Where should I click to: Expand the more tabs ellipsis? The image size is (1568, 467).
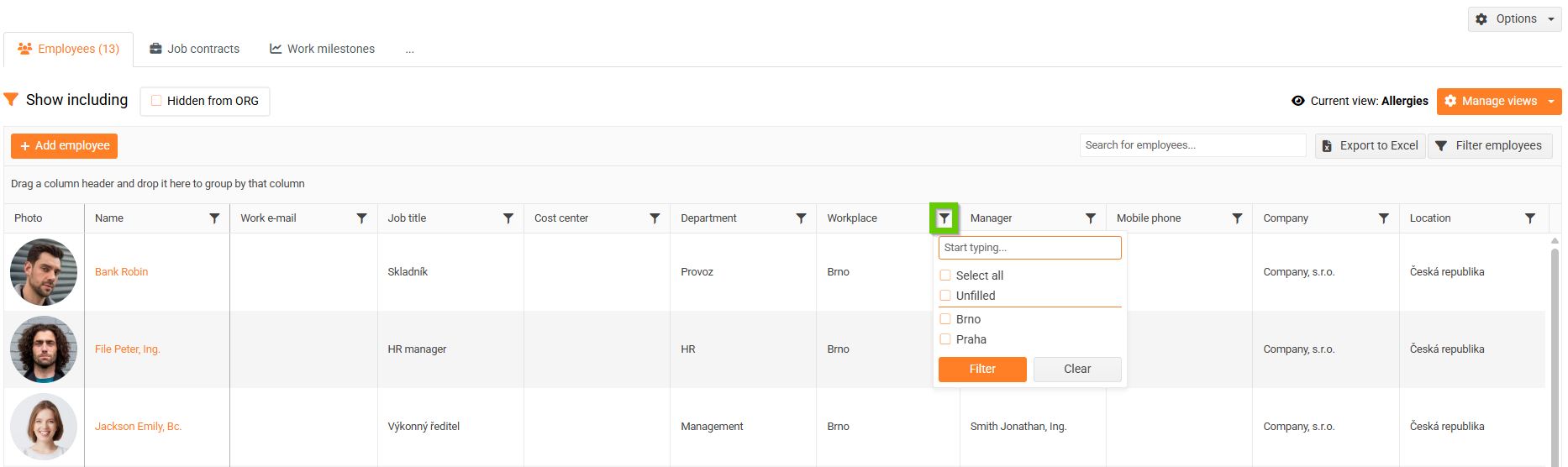pos(409,50)
